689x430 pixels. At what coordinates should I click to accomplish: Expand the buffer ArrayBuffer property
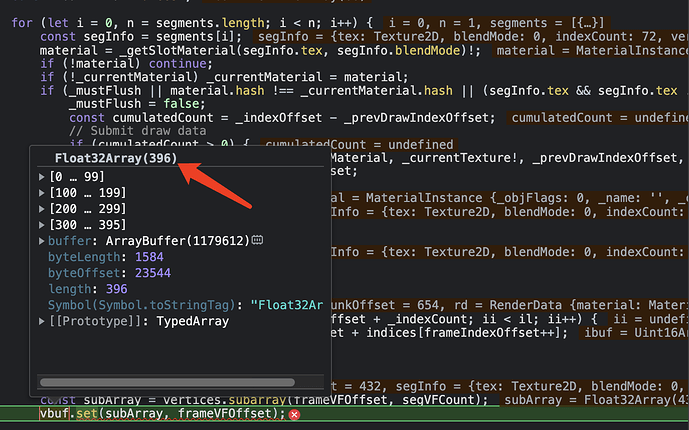point(42,241)
